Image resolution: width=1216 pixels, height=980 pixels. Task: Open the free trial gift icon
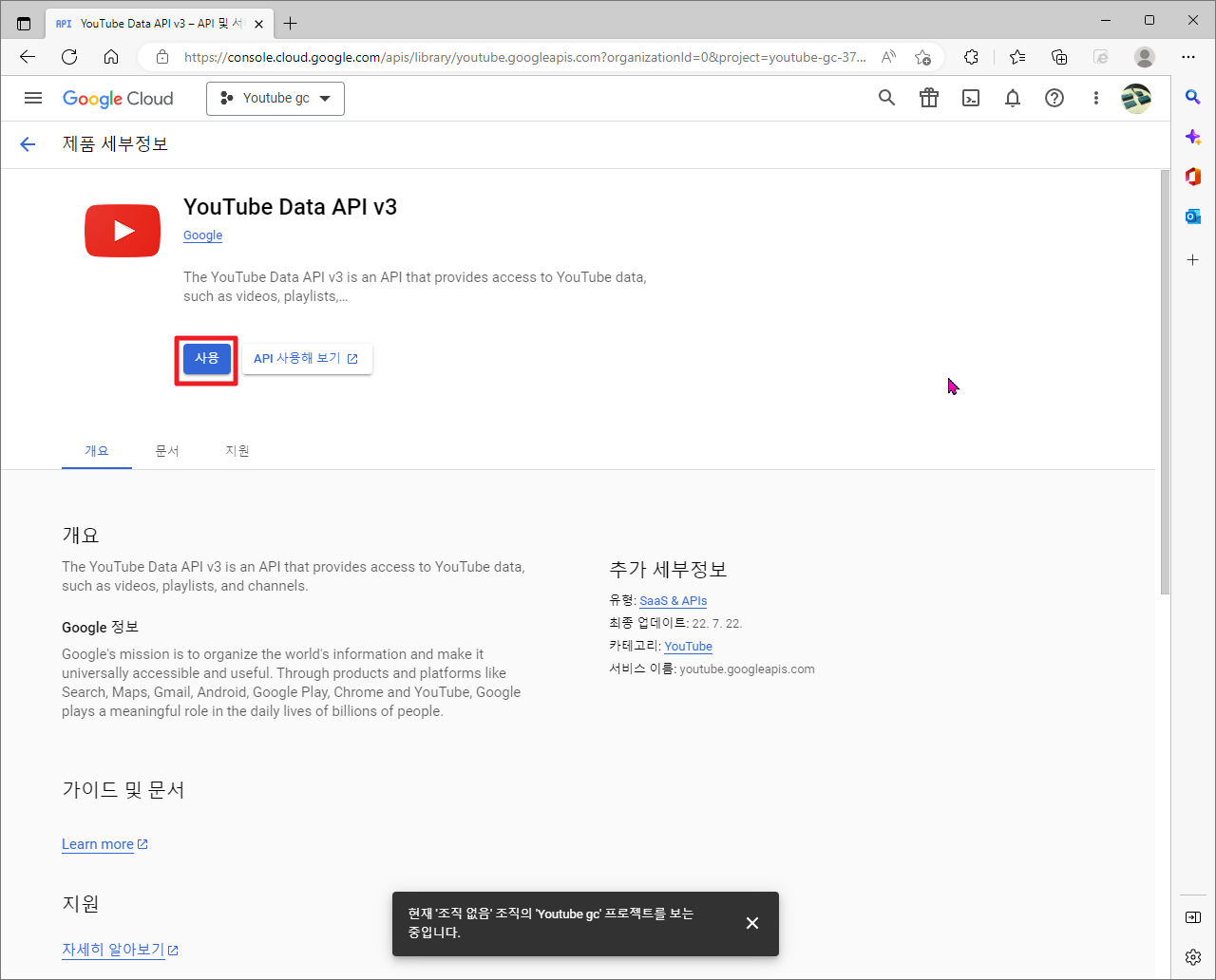click(929, 98)
